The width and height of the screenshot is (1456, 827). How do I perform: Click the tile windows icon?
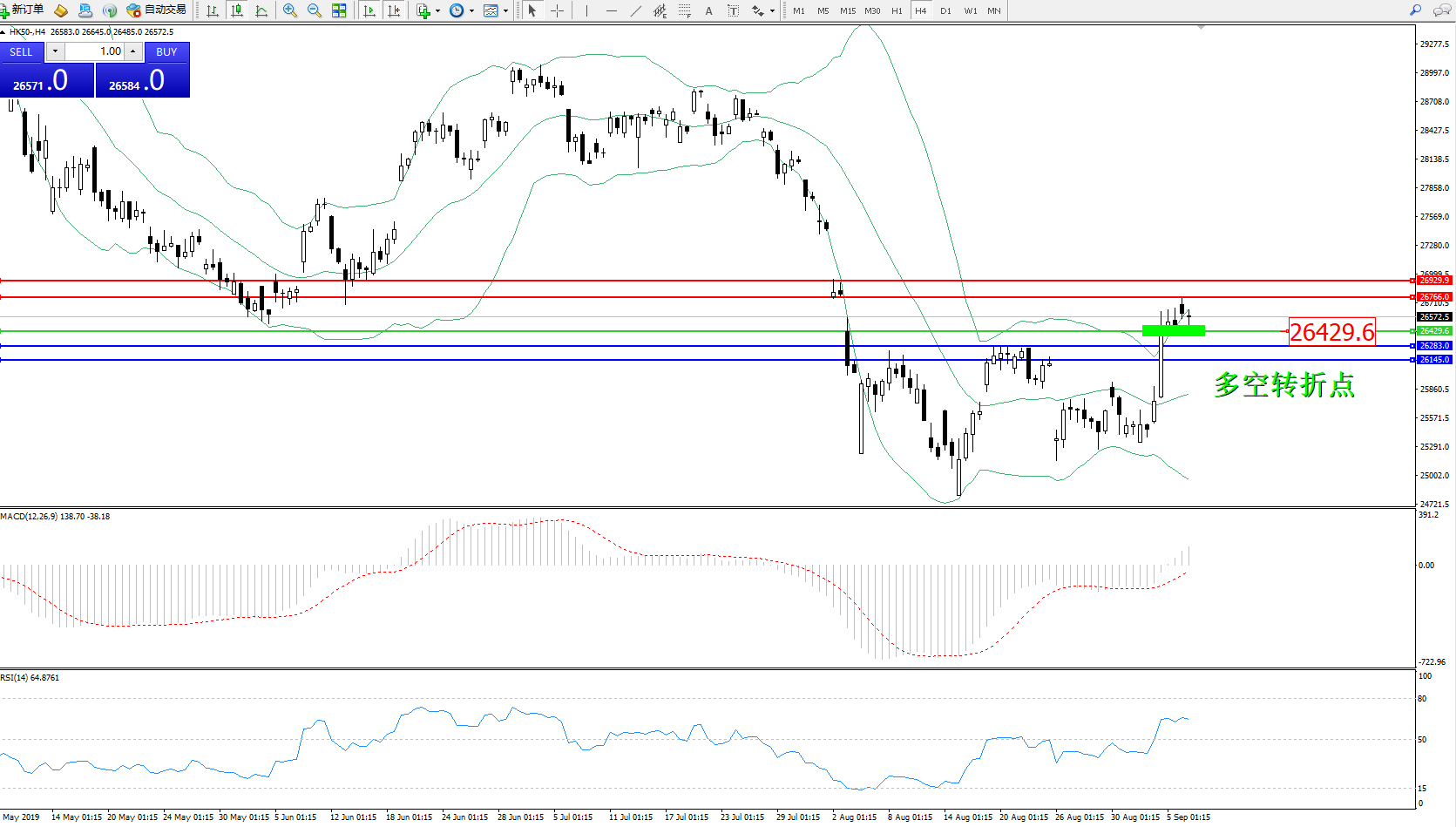[339, 10]
